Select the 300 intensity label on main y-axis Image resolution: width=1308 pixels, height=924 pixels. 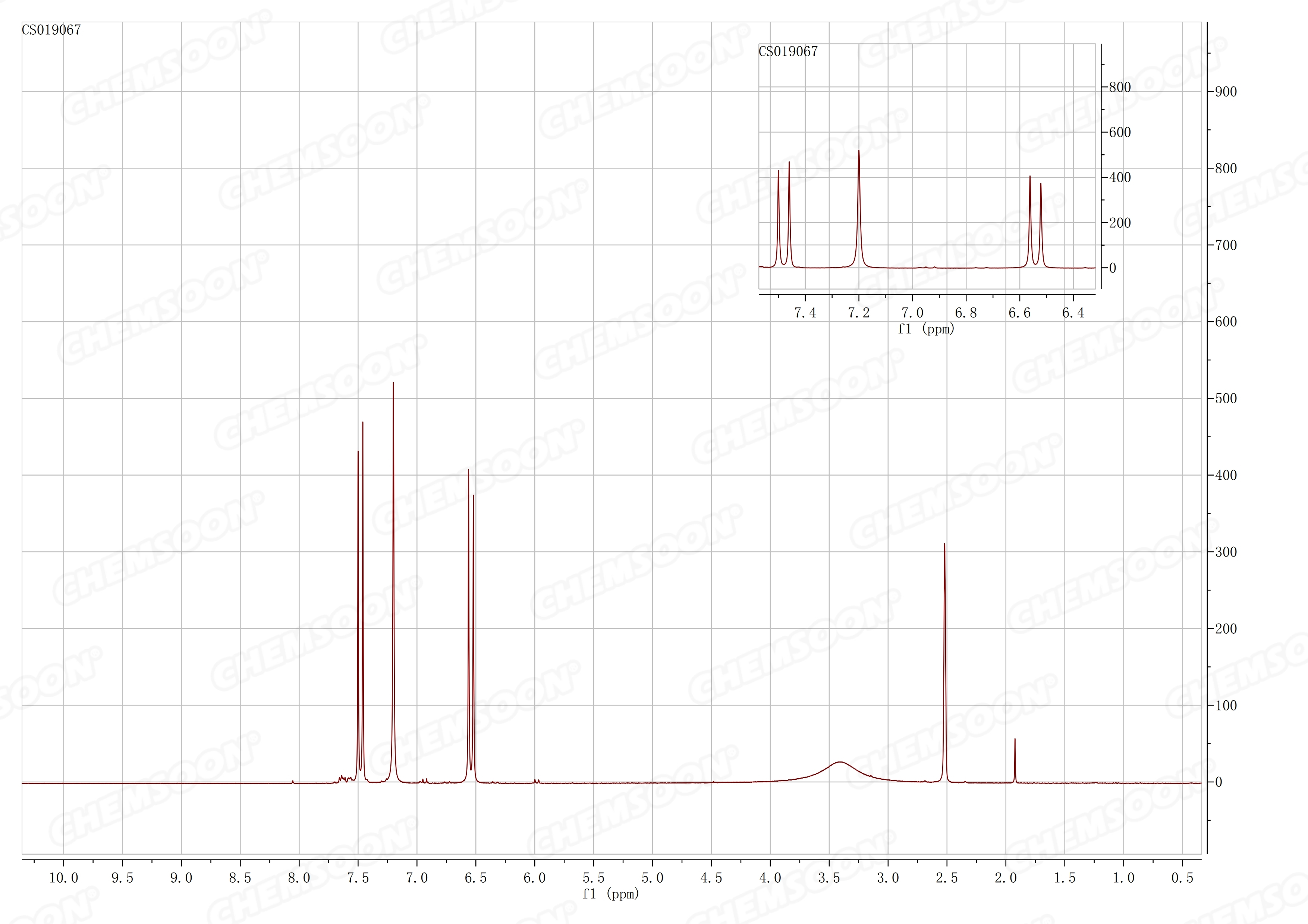point(1226,552)
